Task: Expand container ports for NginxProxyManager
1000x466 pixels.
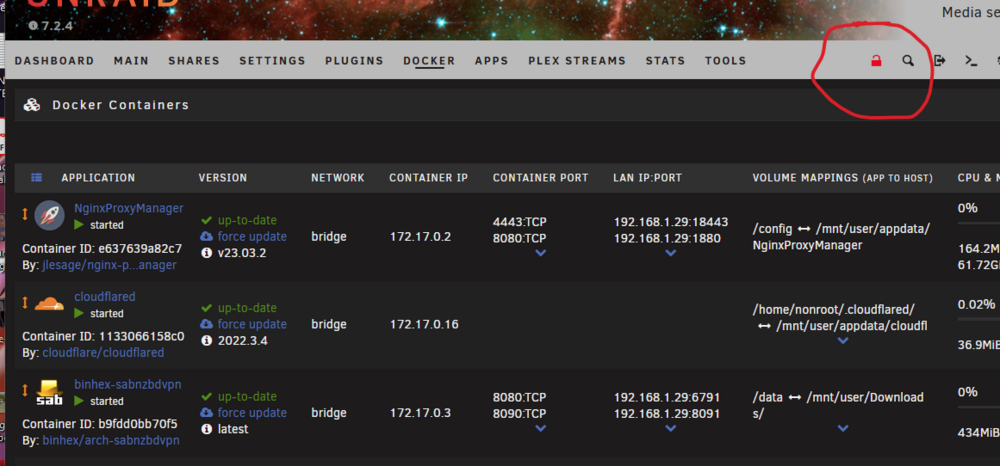Action: point(540,253)
